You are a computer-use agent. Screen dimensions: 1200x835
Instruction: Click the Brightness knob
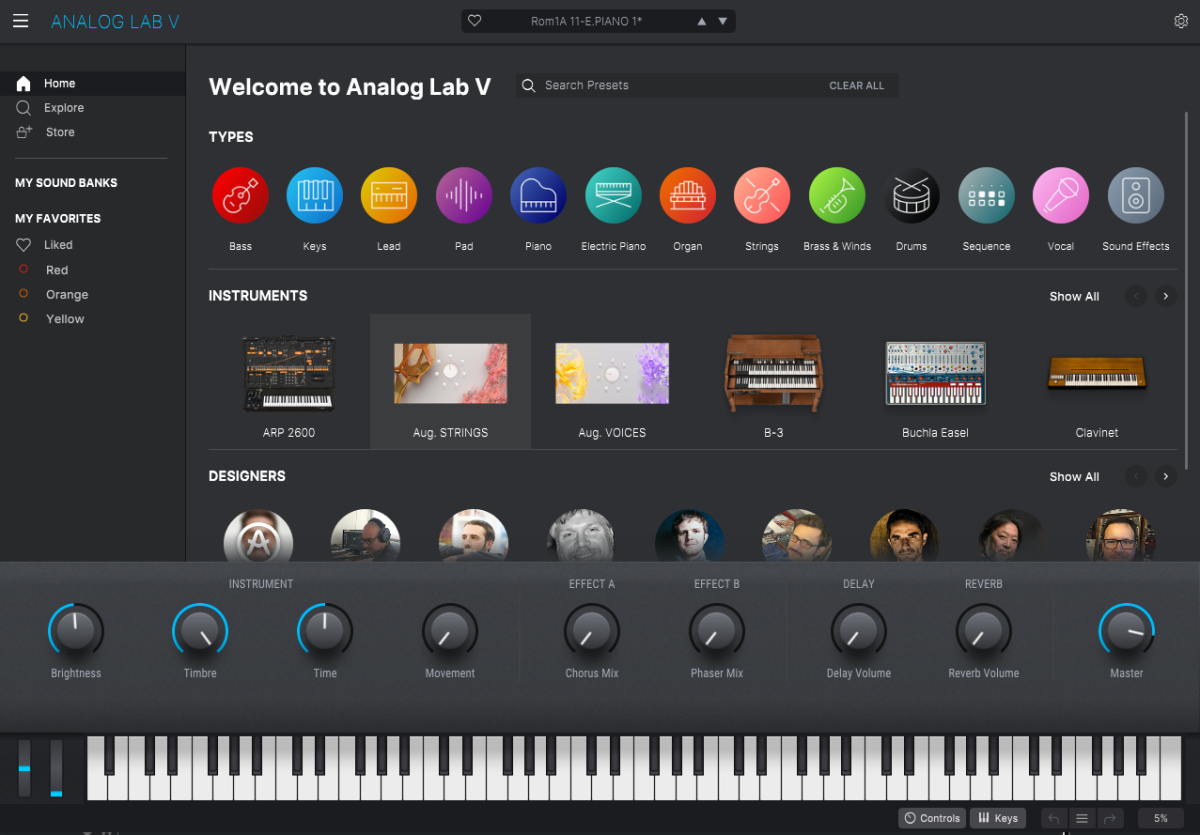76,631
